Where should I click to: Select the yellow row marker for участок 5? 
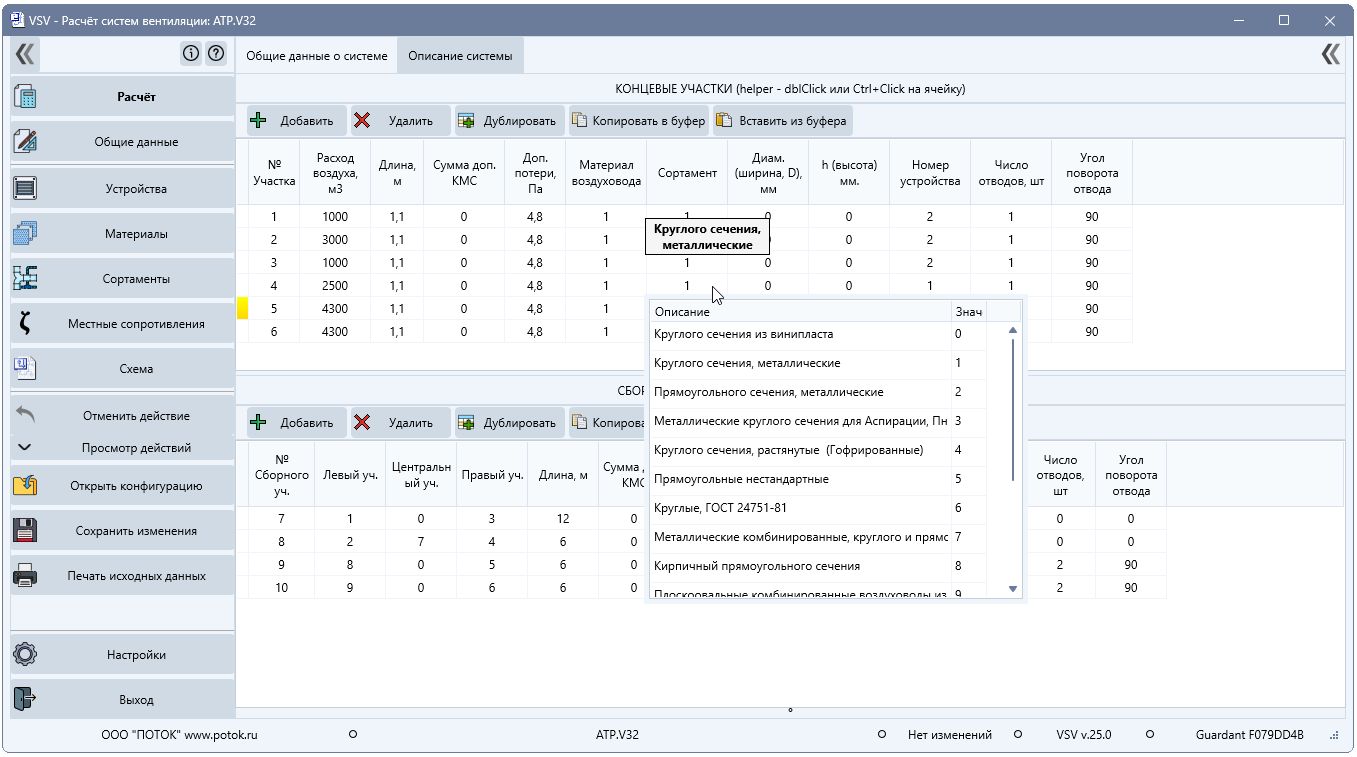[x=242, y=309]
